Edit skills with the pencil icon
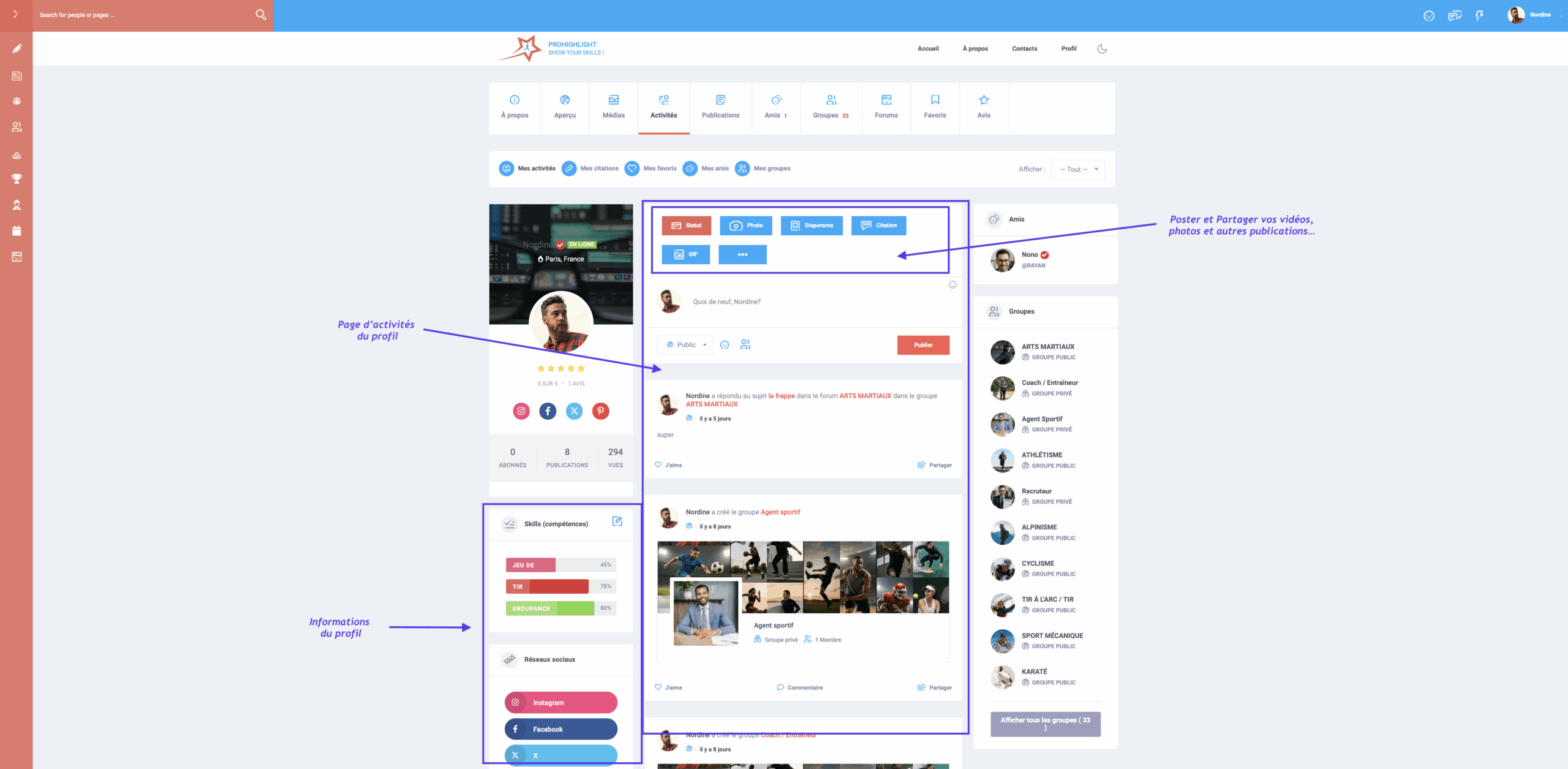The height and width of the screenshot is (769, 1568). point(617,521)
